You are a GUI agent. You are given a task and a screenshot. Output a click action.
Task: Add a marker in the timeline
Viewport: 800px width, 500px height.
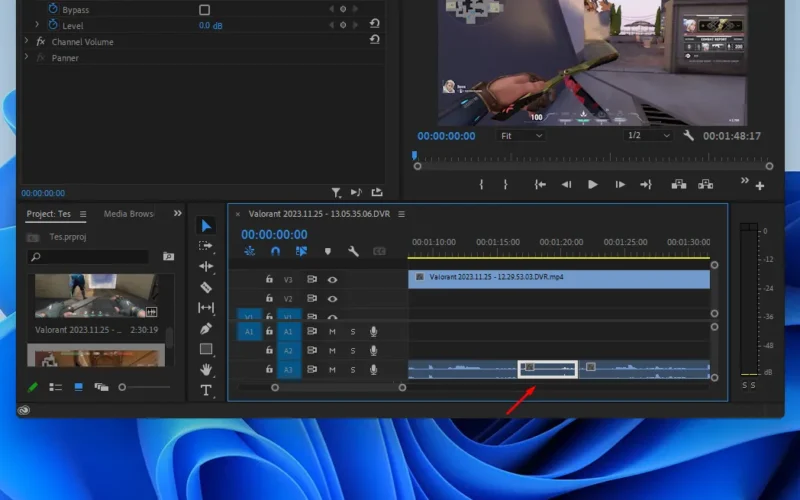coord(328,251)
